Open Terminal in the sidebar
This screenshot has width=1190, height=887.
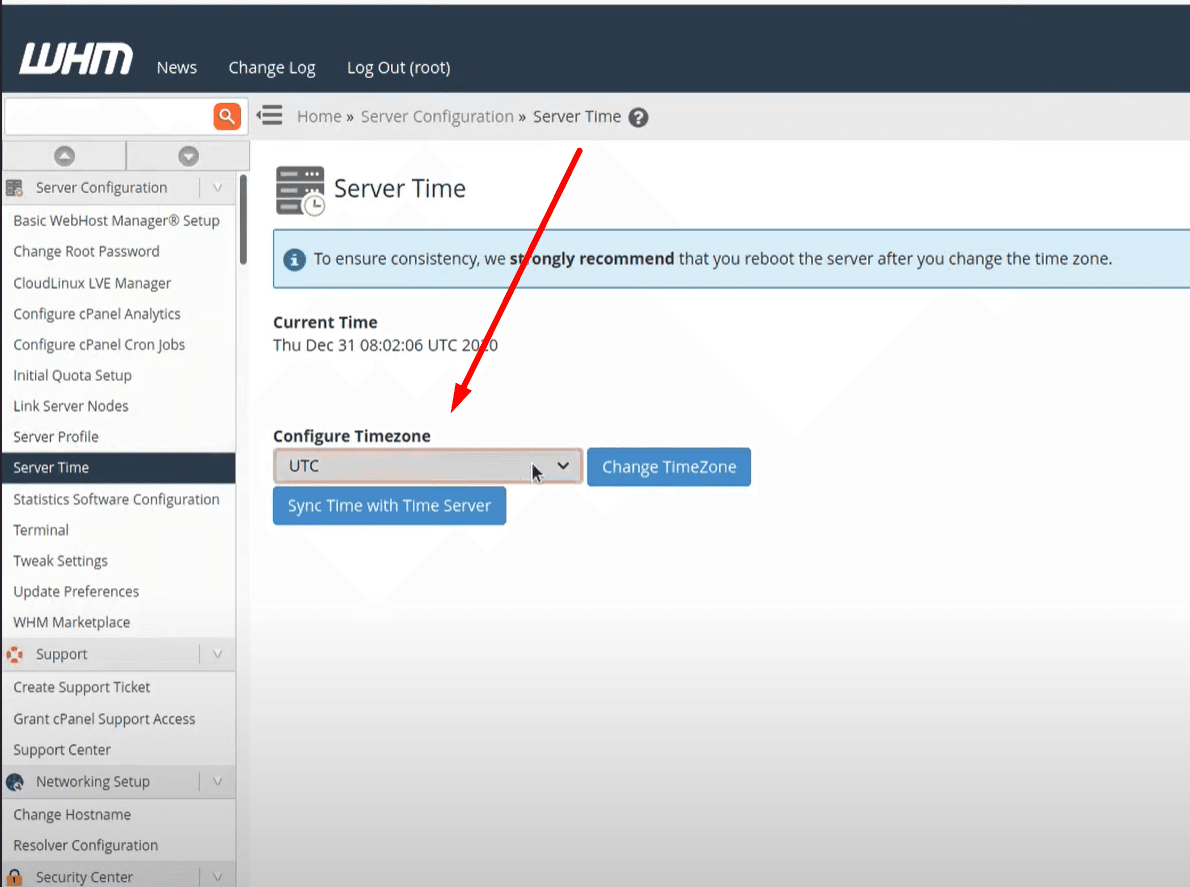point(41,530)
